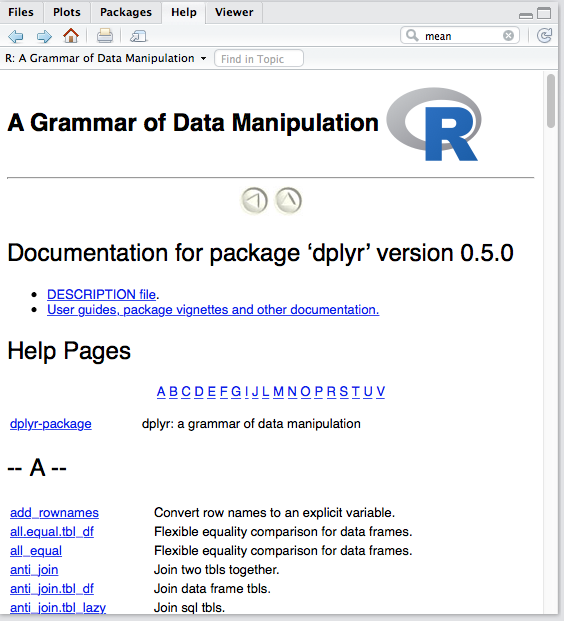The height and width of the screenshot is (621, 564).
Task: Open the Viewer tab
Action: (x=234, y=12)
